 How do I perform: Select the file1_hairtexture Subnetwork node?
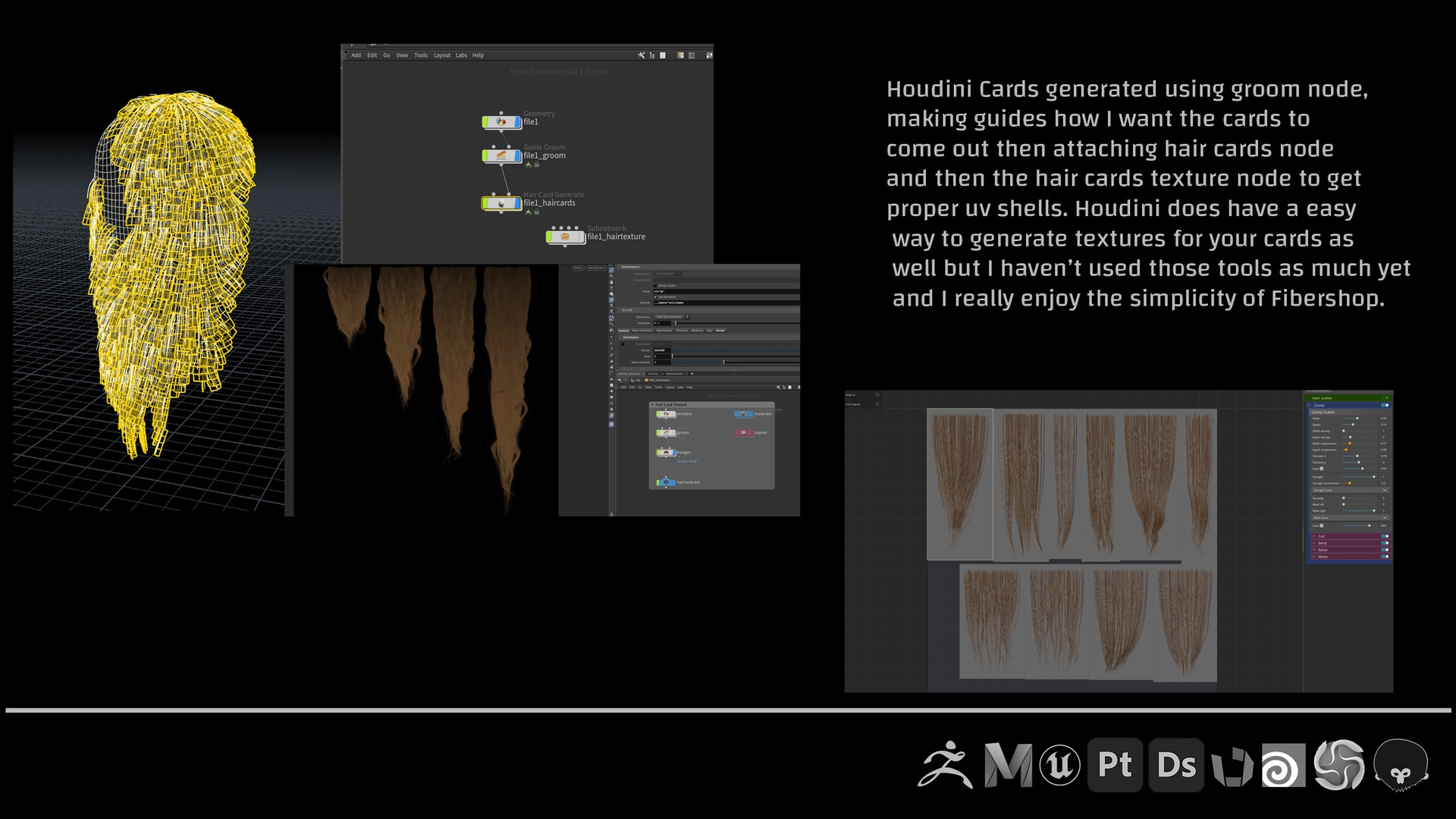[565, 237]
